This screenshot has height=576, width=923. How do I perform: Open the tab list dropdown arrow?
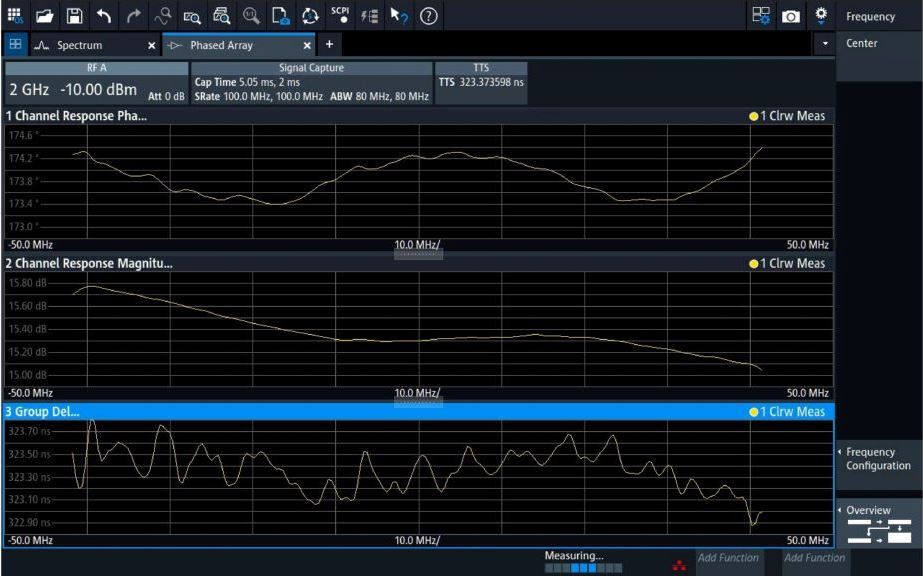point(825,45)
